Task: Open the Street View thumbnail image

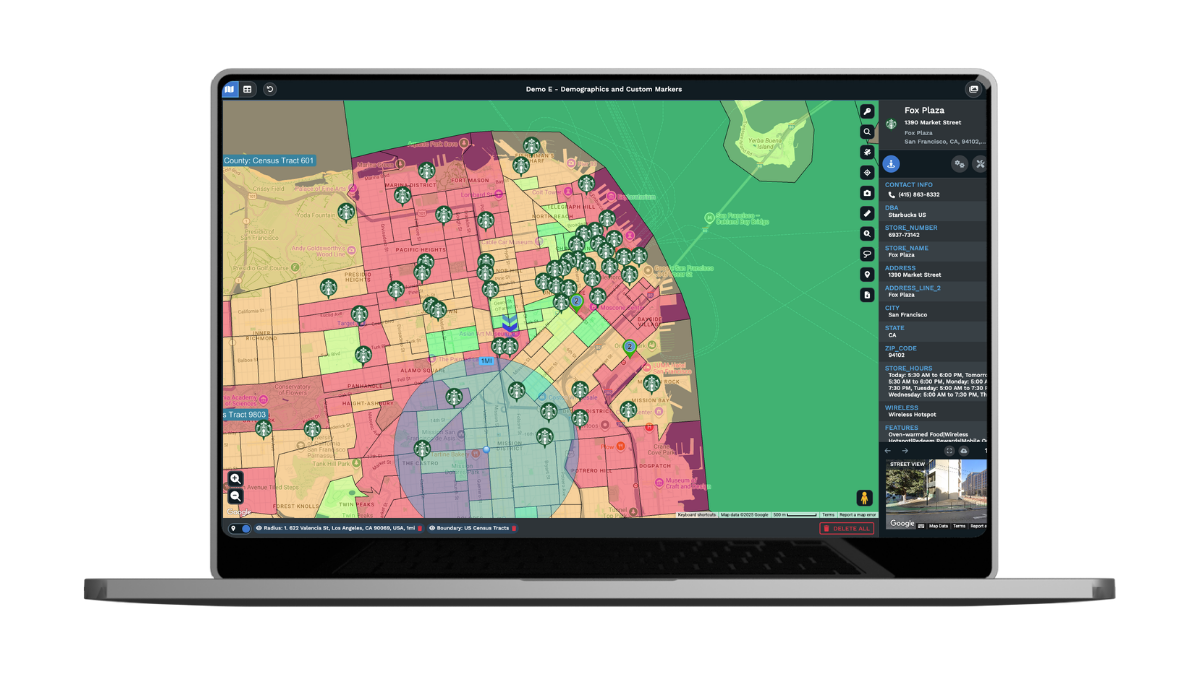Action: (935, 492)
